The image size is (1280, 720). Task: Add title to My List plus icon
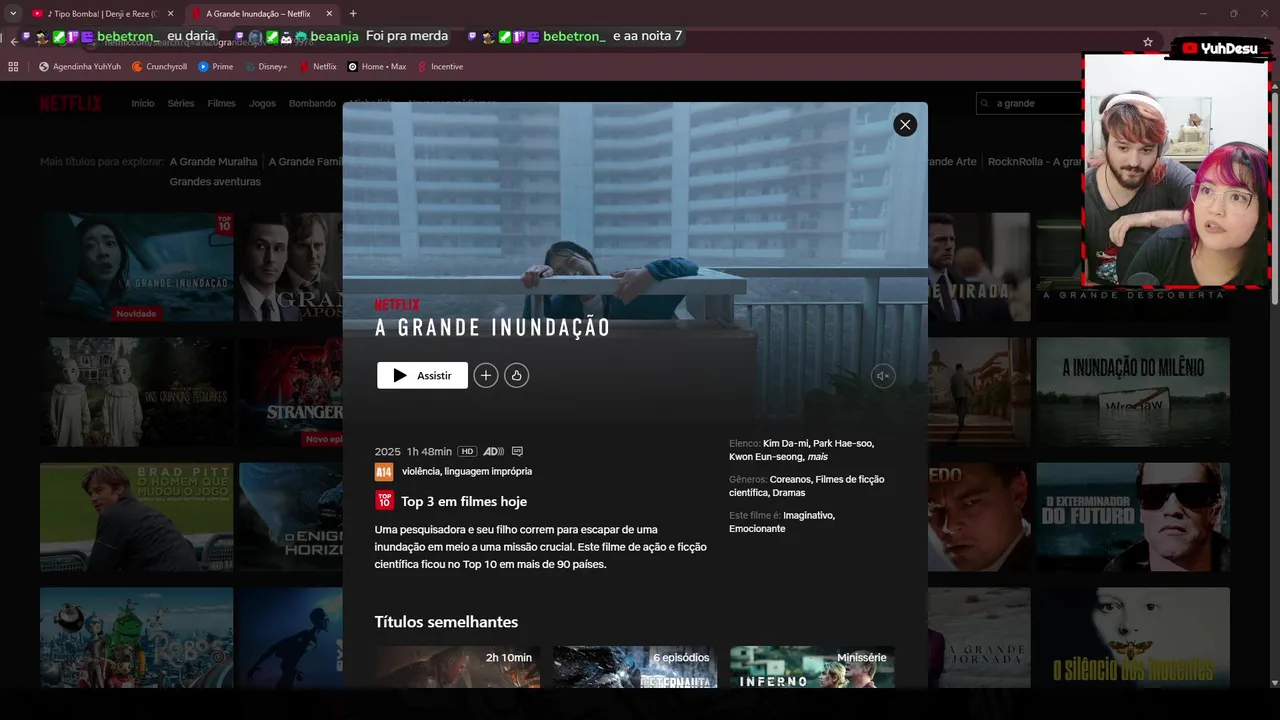coord(486,375)
